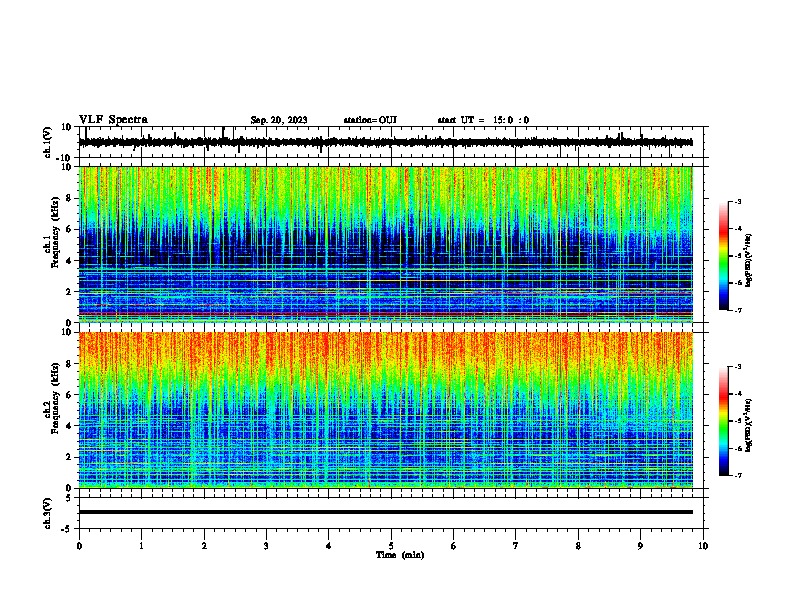Click time axis tick label "6"
The width and height of the screenshot is (792, 612).
tap(454, 546)
